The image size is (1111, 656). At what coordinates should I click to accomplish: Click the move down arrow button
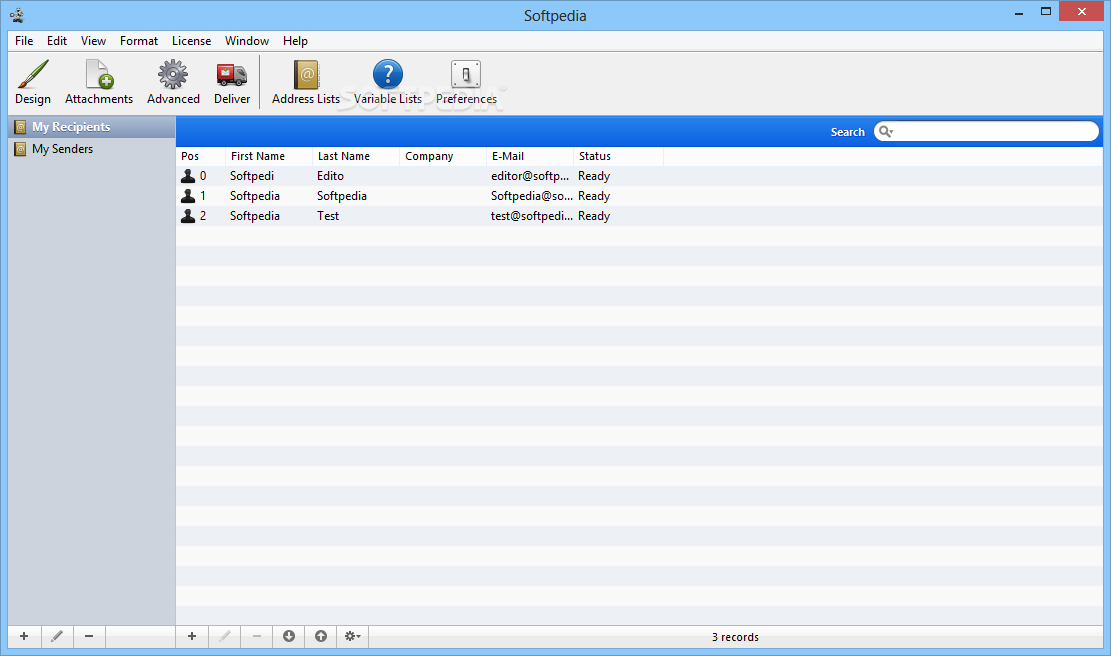[x=288, y=636]
